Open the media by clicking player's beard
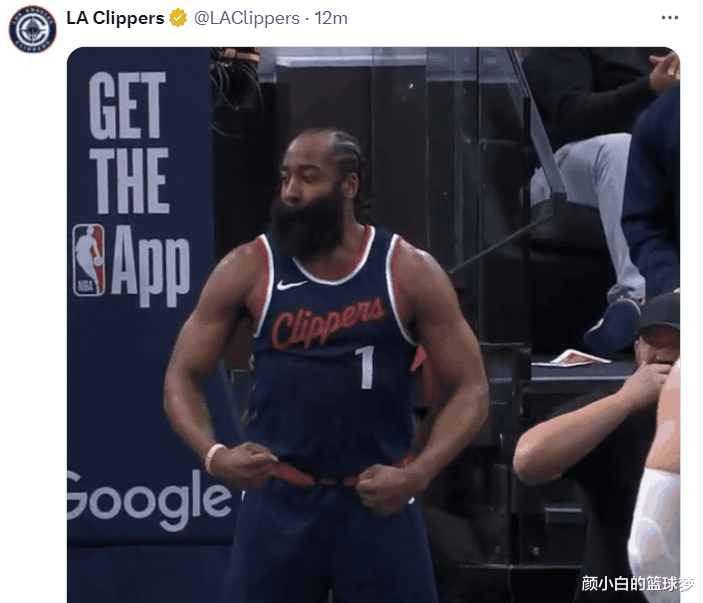This screenshot has height=603, width=703. (x=308, y=226)
